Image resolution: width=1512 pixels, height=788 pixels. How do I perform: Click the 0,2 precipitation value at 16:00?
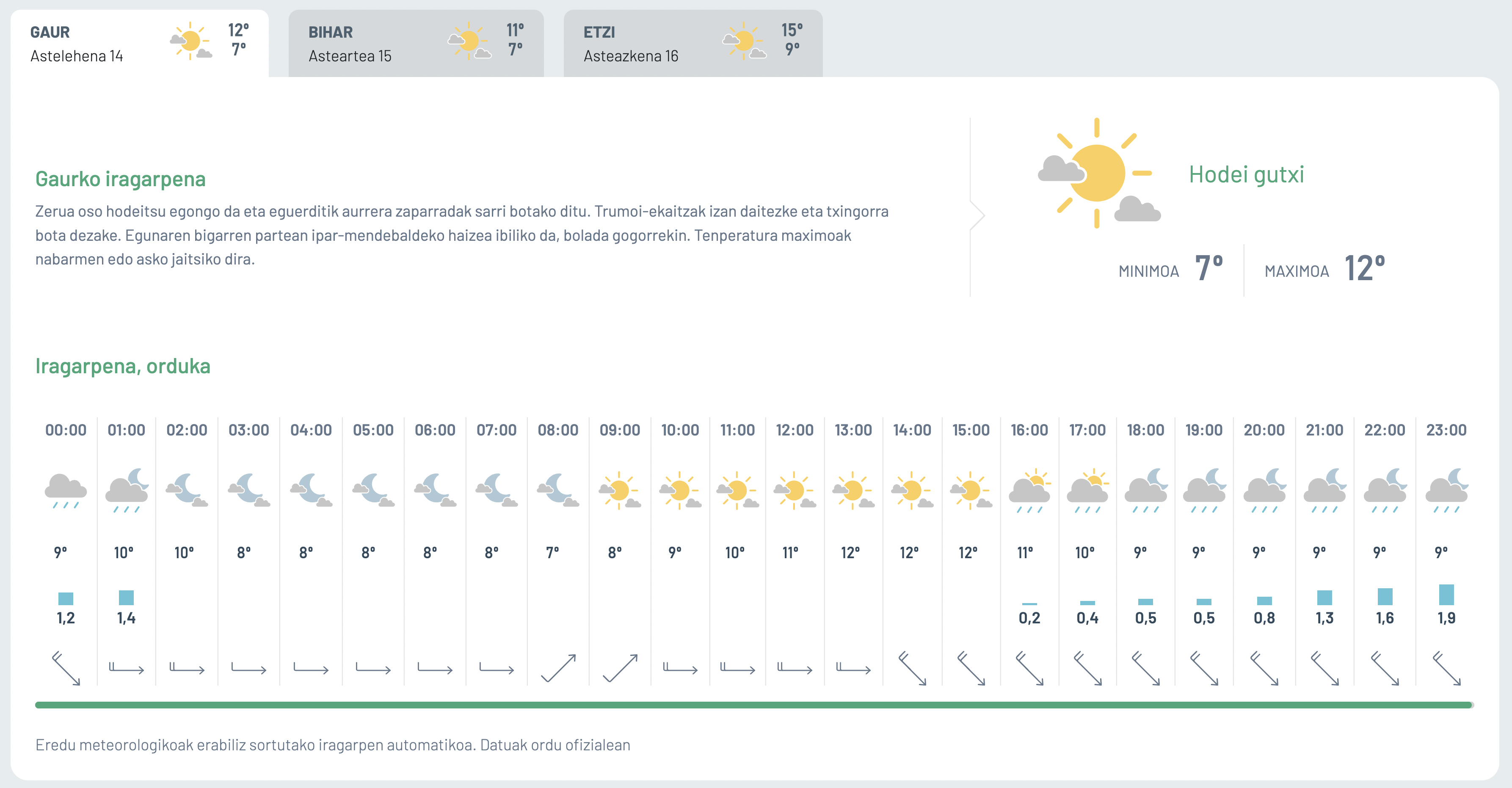(1029, 618)
